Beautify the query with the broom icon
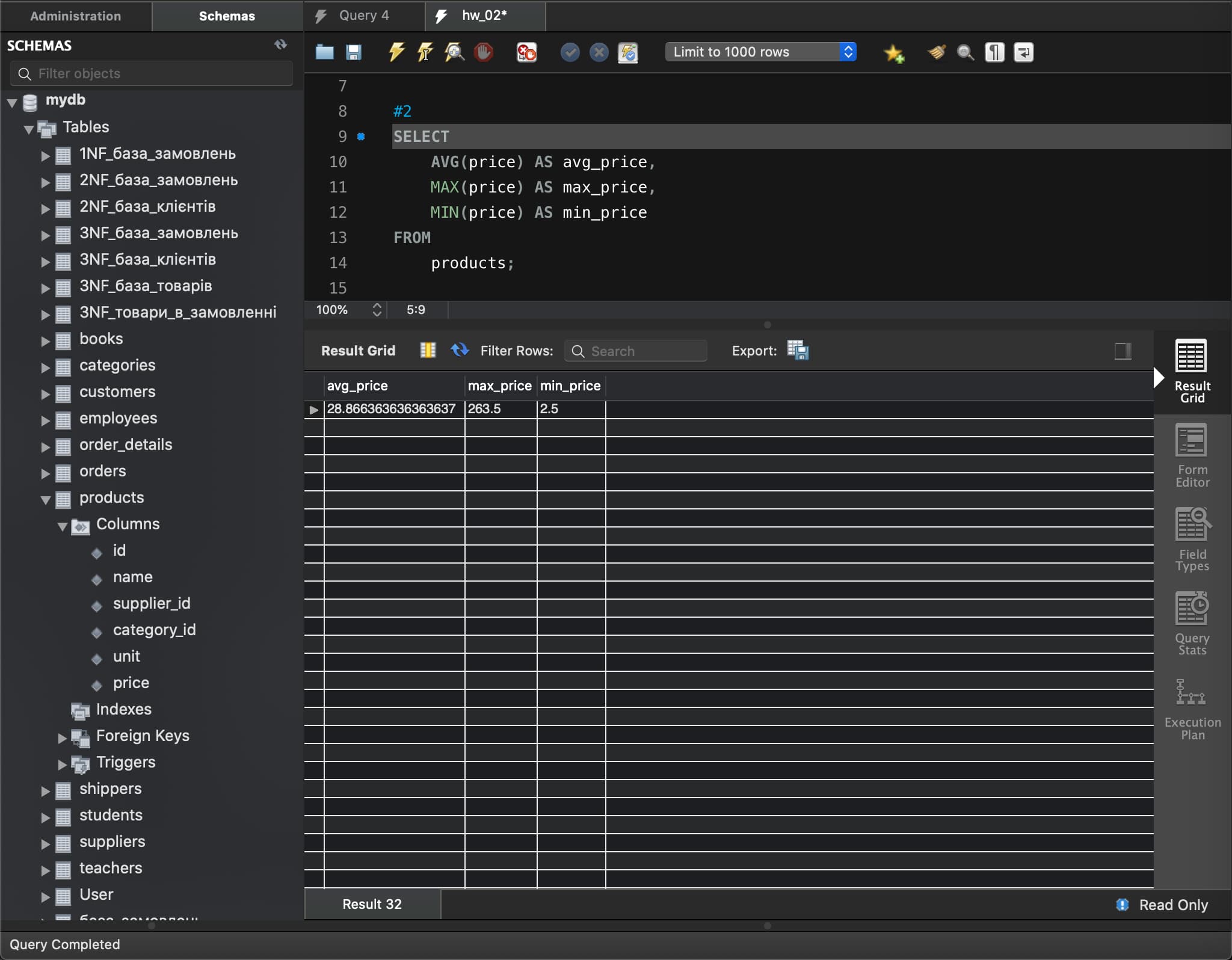The image size is (1232, 960). point(936,52)
